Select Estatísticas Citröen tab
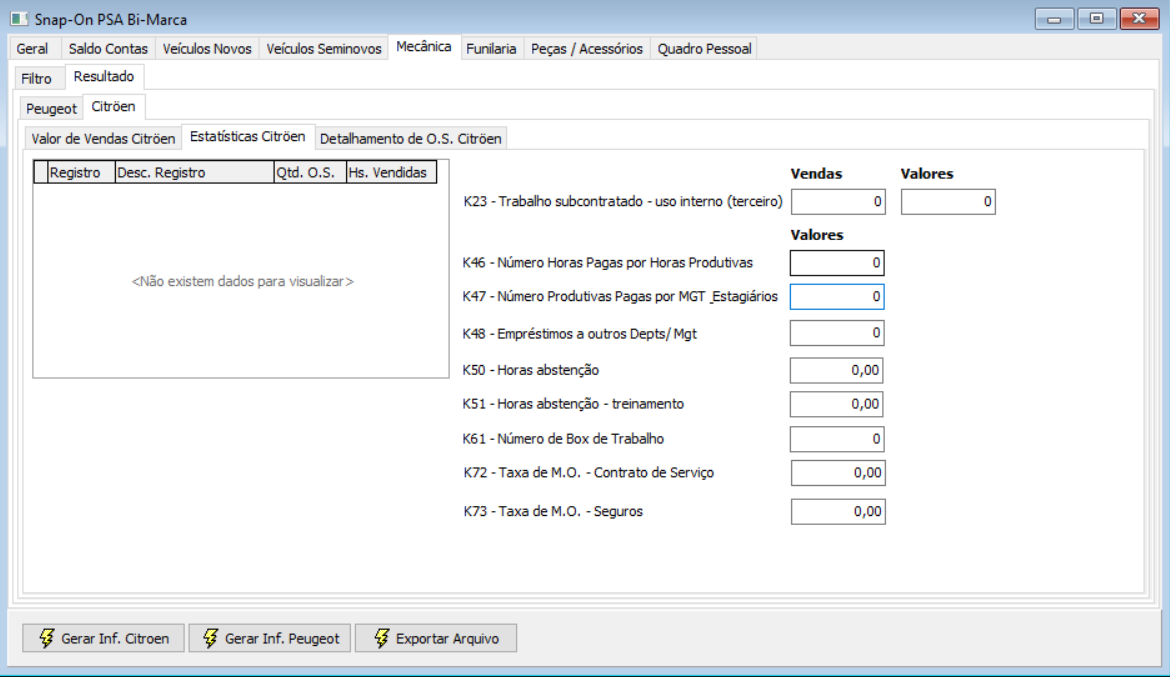1170x677 pixels. tap(248, 137)
